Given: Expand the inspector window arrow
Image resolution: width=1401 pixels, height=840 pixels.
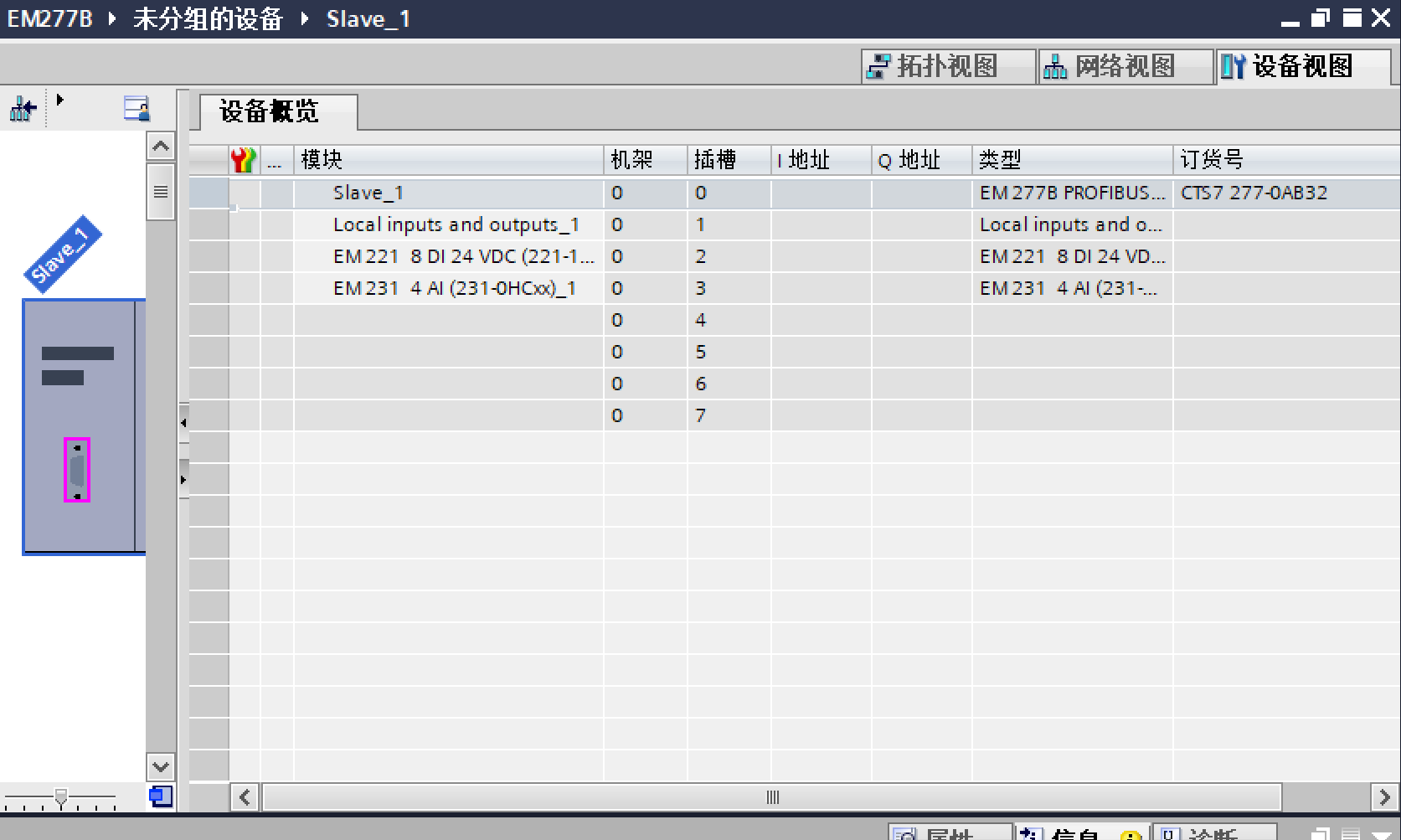Looking at the screenshot, I should coord(1382,835).
